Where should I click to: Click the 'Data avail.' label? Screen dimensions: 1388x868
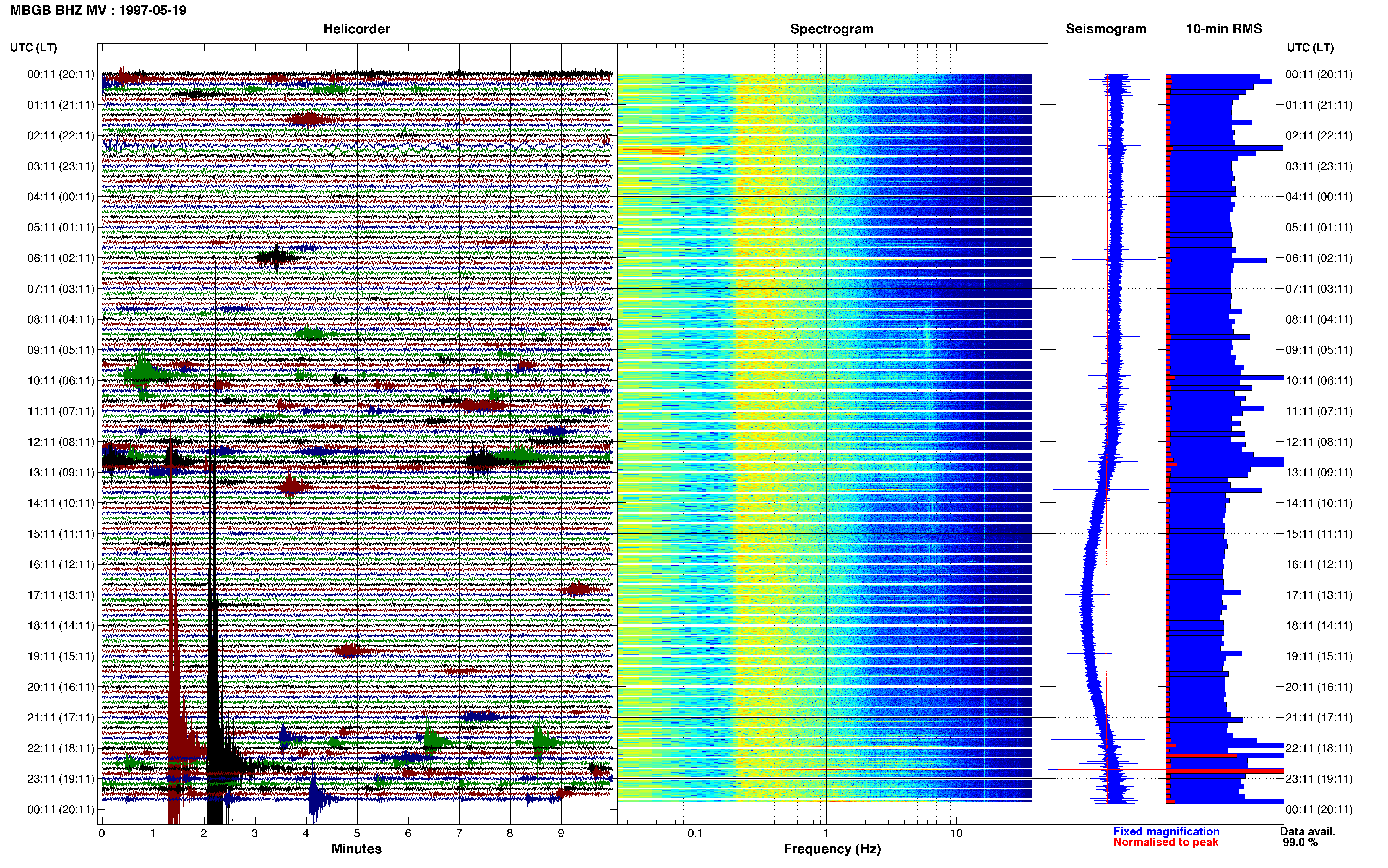click(x=1308, y=831)
